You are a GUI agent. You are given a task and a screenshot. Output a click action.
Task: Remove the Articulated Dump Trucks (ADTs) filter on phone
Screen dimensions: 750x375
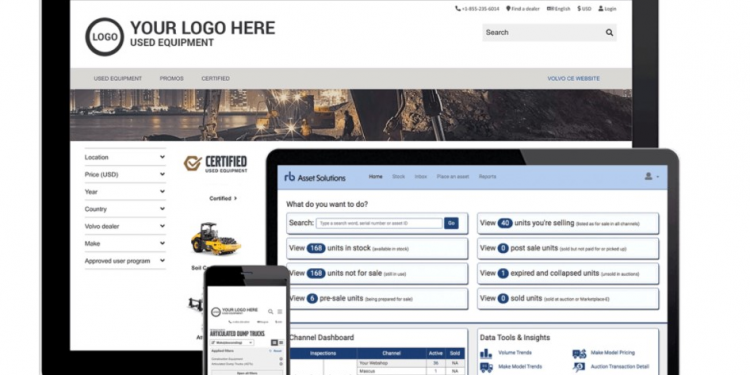point(281,364)
